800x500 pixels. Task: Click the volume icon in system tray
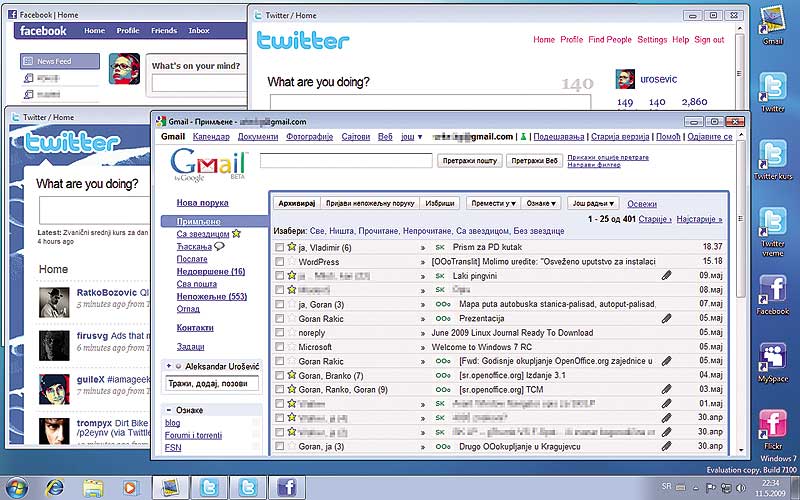click(x=740, y=488)
